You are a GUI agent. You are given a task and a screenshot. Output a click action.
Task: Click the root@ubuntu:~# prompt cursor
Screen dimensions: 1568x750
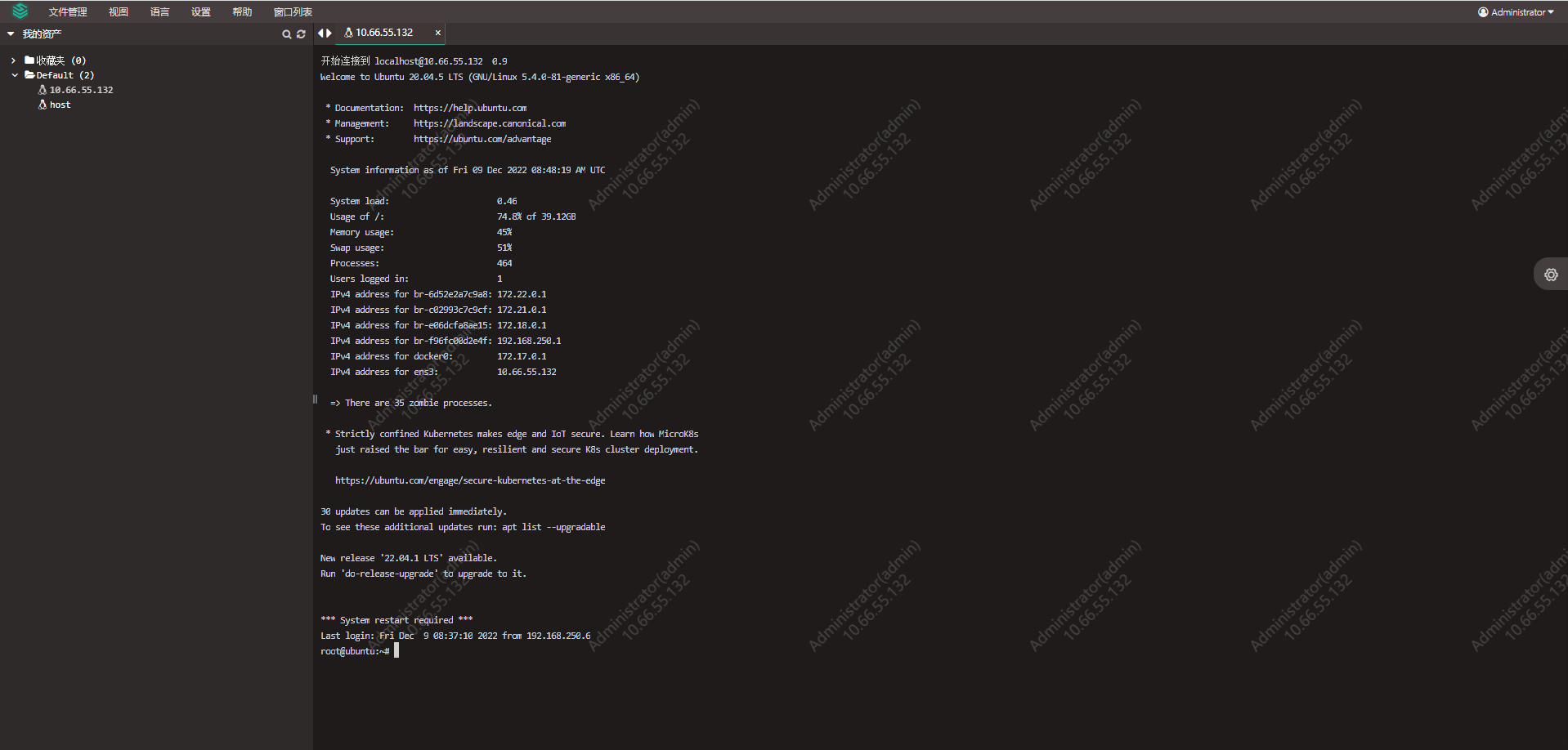click(x=396, y=650)
